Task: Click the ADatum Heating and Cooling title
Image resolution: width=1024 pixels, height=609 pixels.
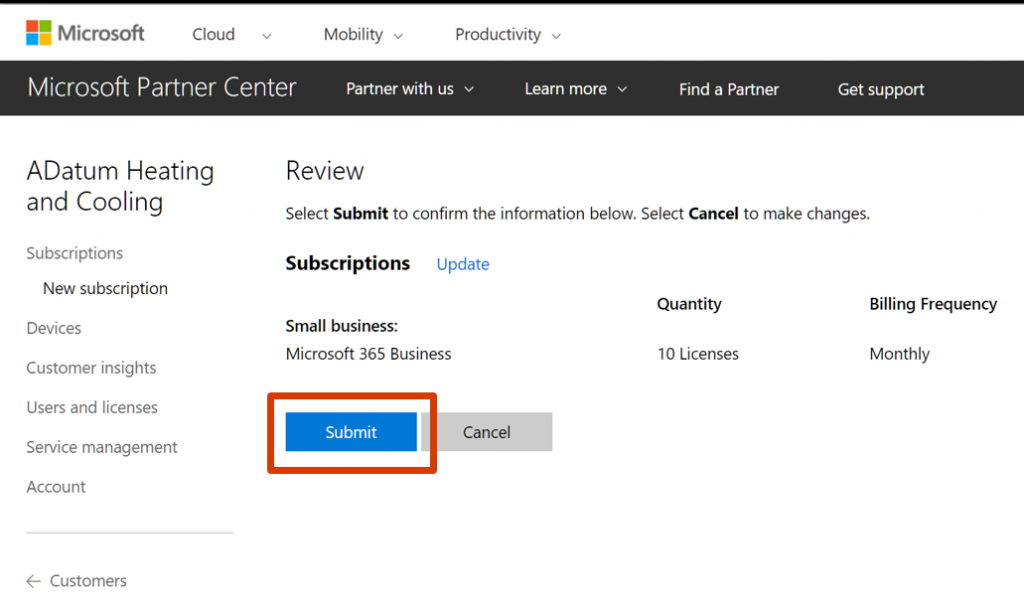Action: (120, 186)
